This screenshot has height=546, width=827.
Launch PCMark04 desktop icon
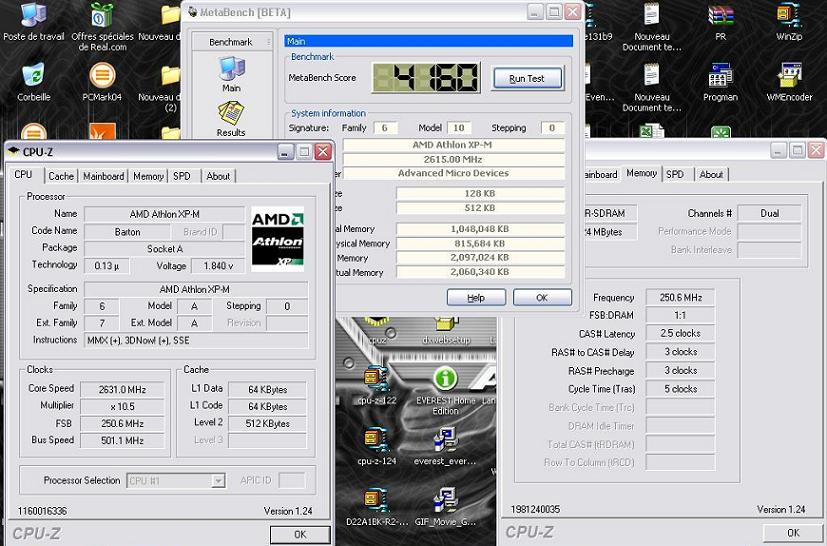pos(102,83)
